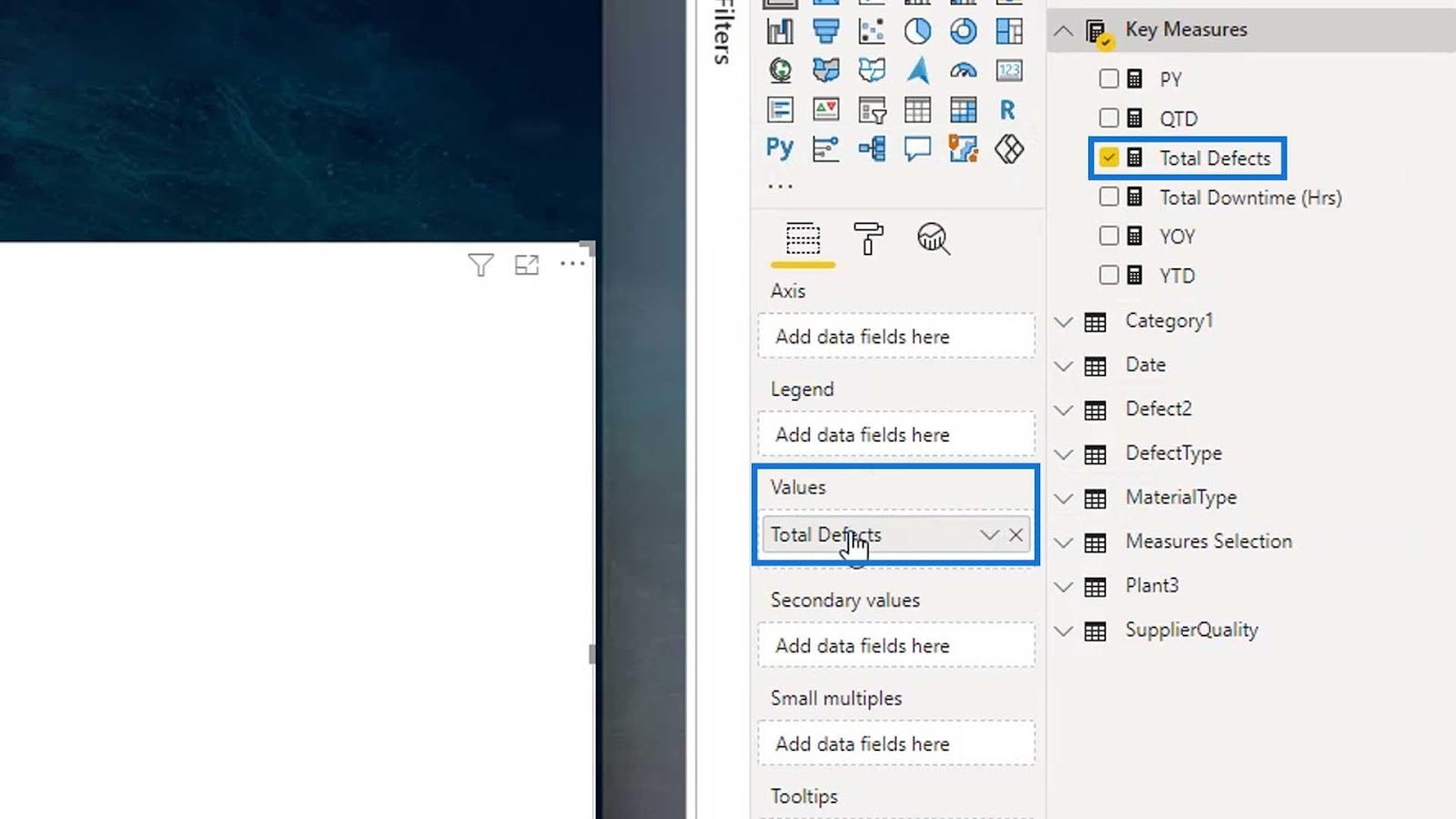This screenshot has height=819, width=1456.
Task: Pick the Azure map arrow icon
Action: (917, 70)
